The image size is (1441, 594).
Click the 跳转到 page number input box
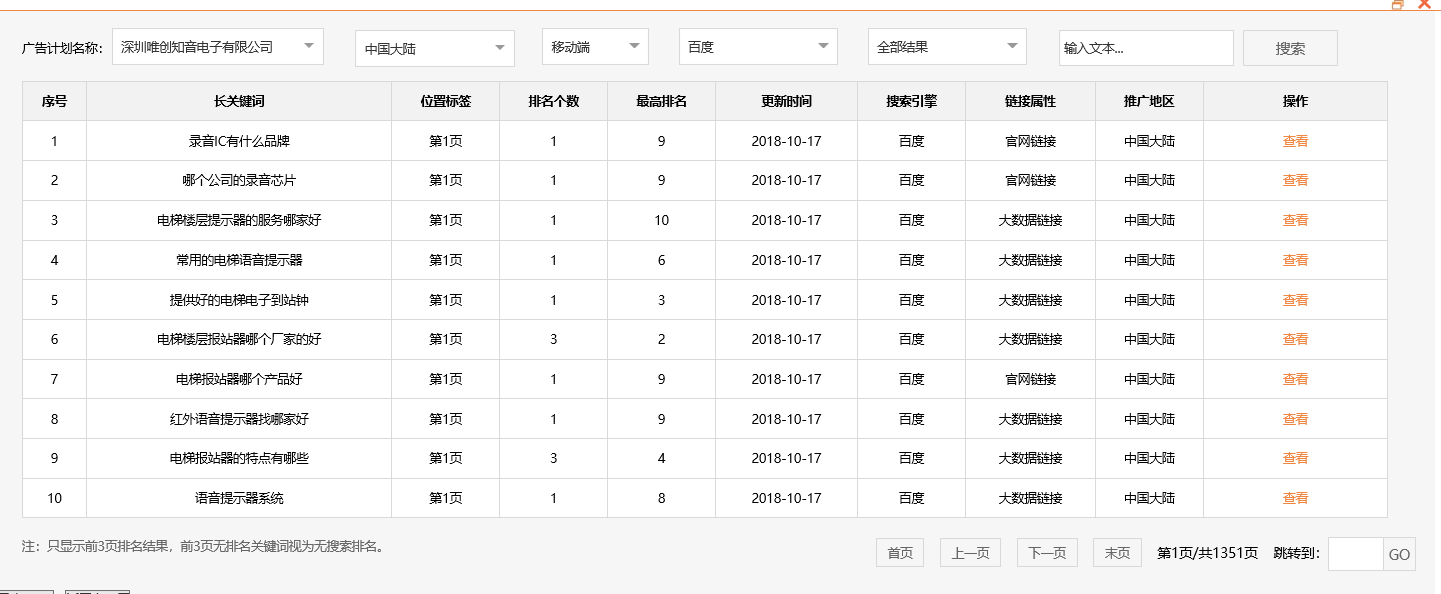click(1355, 554)
